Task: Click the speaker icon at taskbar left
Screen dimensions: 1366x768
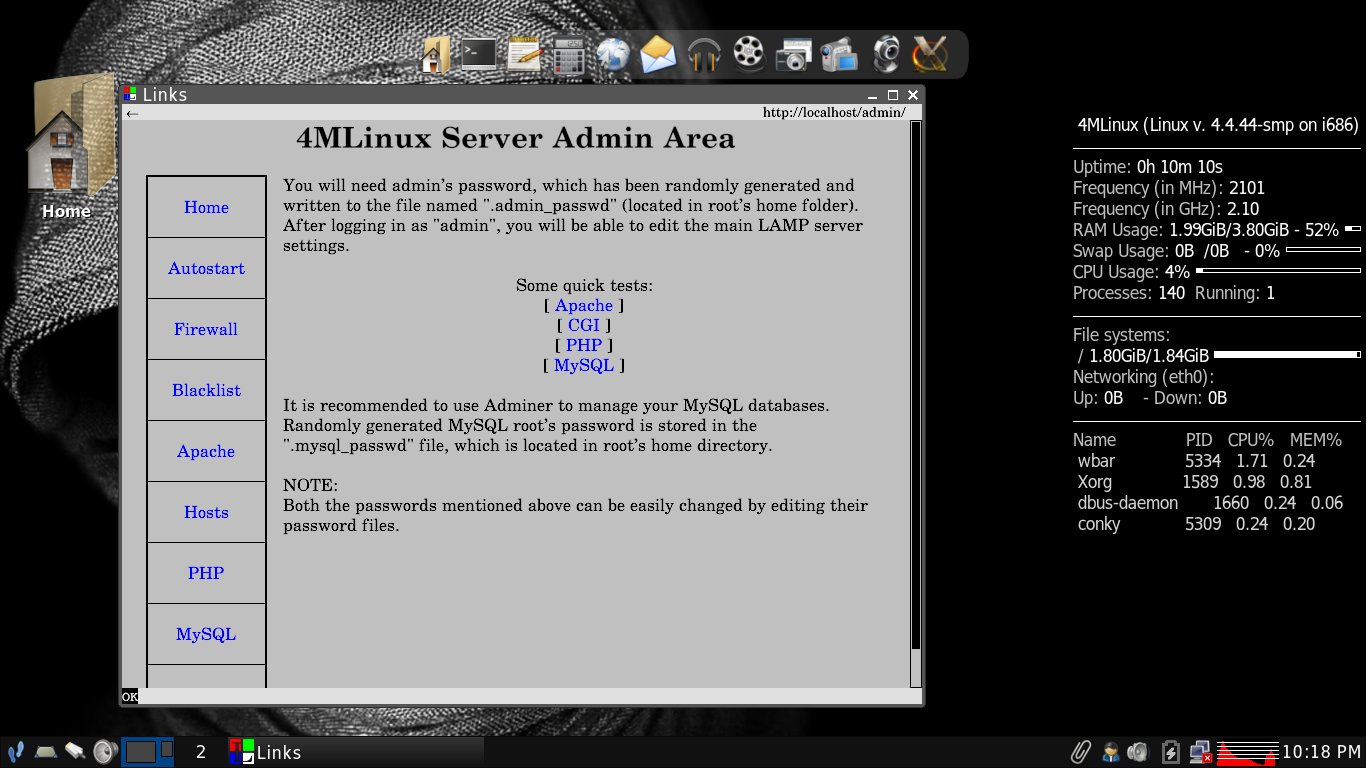Action: (x=104, y=751)
